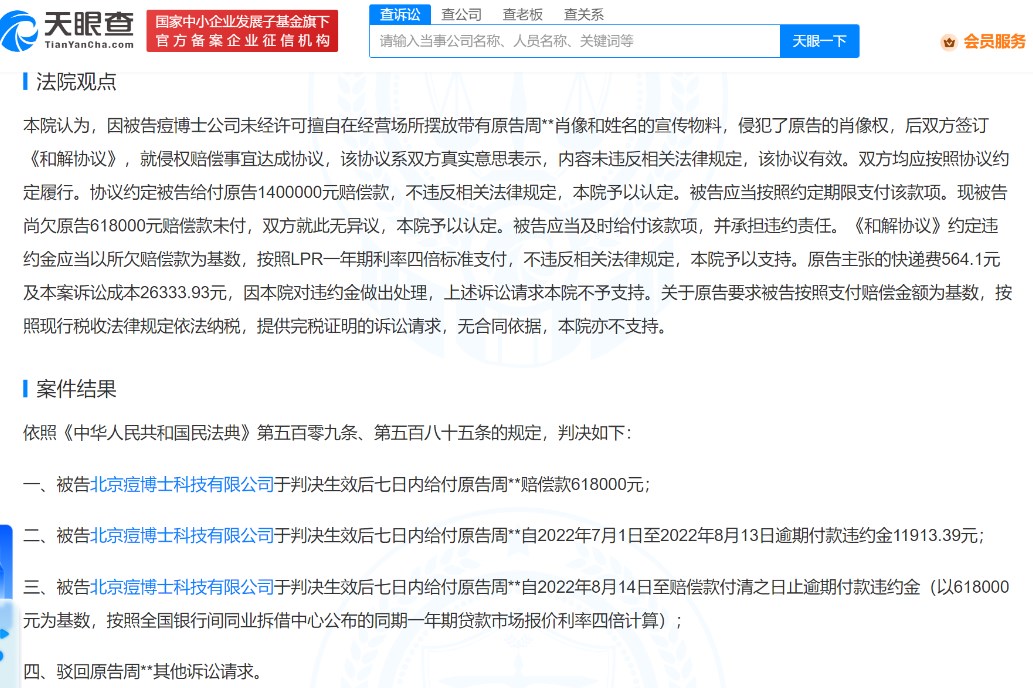Select the 查诉讼 search tab
Image resolution: width=1033 pixels, height=688 pixels.
click(x=400, y=14)
